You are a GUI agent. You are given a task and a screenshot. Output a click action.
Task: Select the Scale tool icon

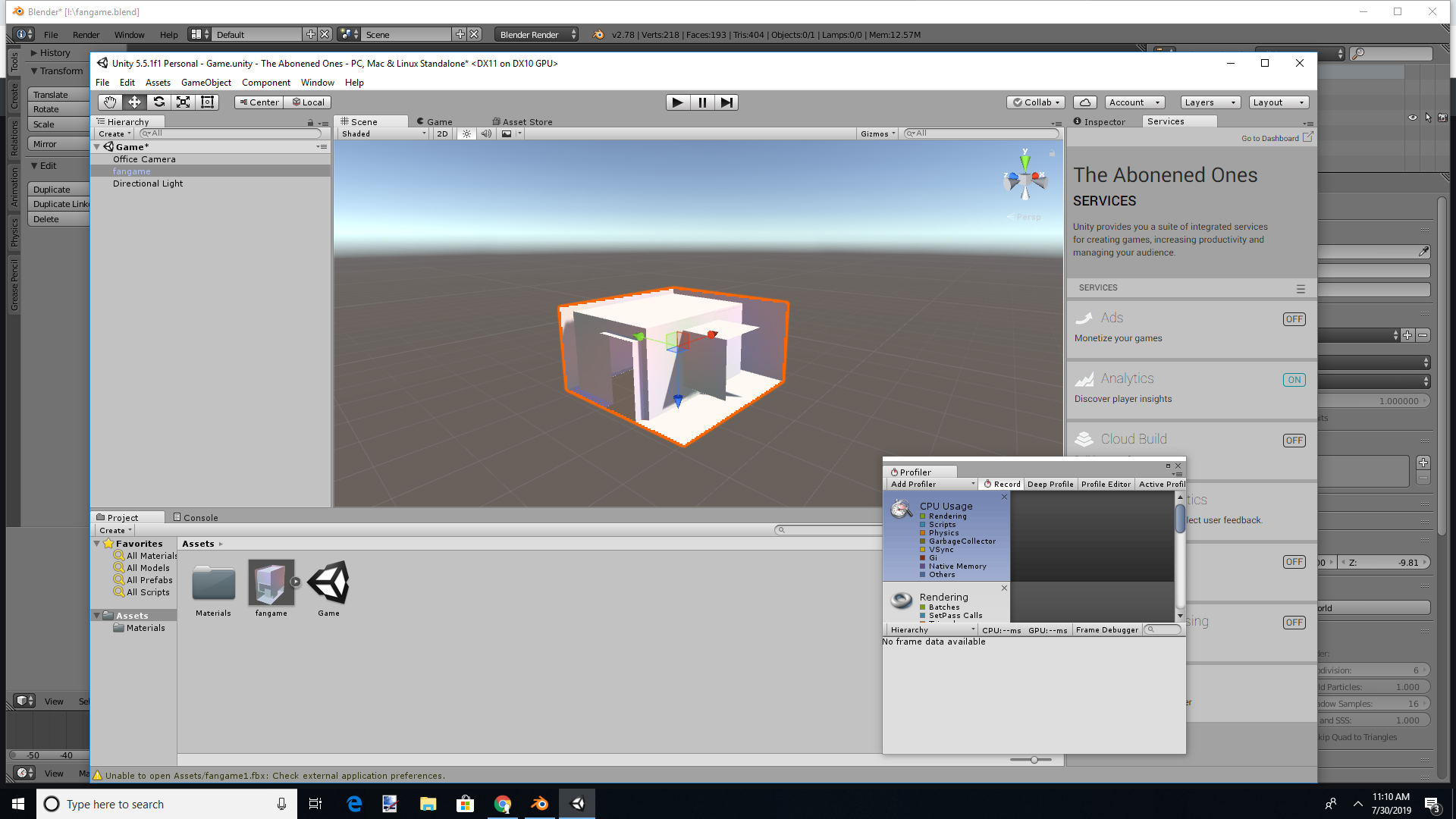(x=183, y=102)
